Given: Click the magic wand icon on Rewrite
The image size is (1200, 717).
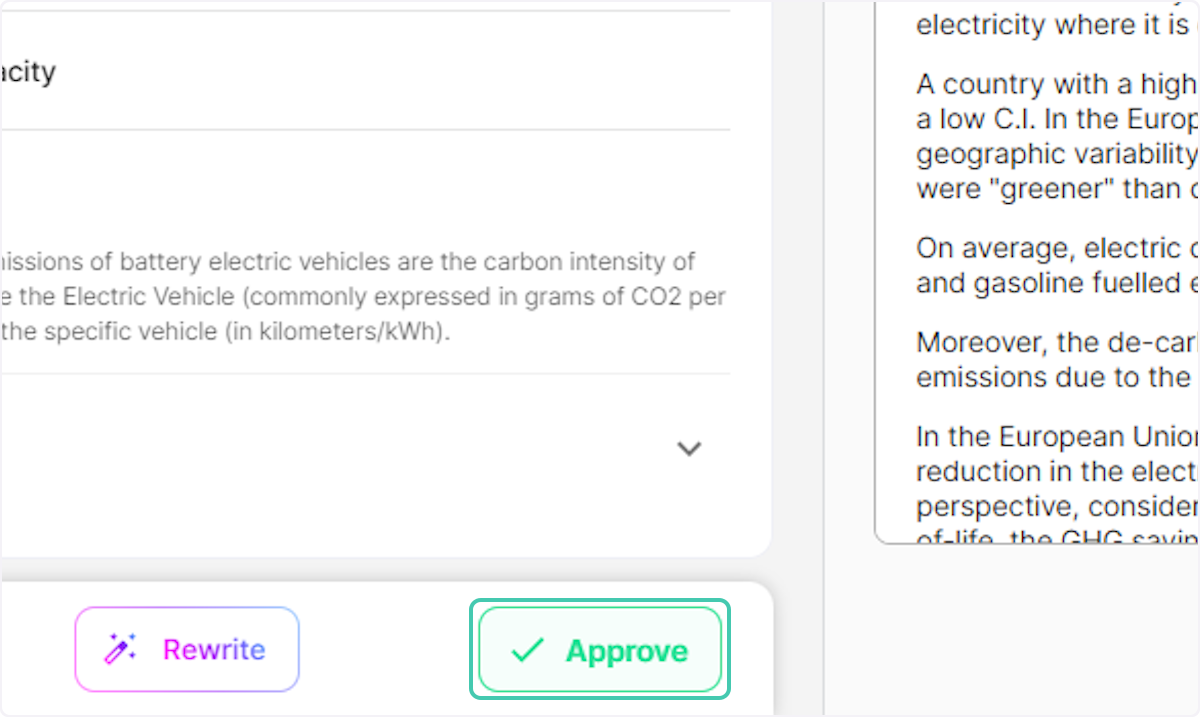Looking at the screenshot, I should [121, 650].
